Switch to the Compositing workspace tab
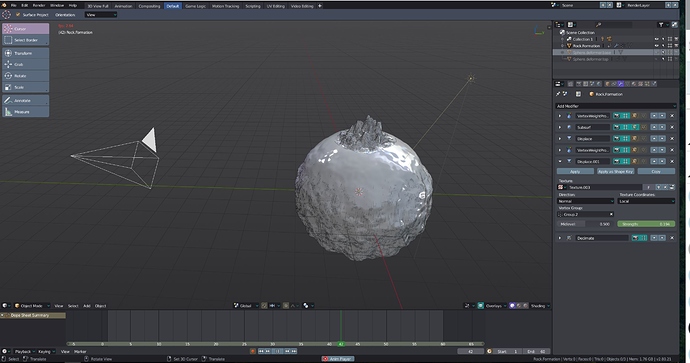The width and height of the screenshot is (690, 363). [149, 6]
